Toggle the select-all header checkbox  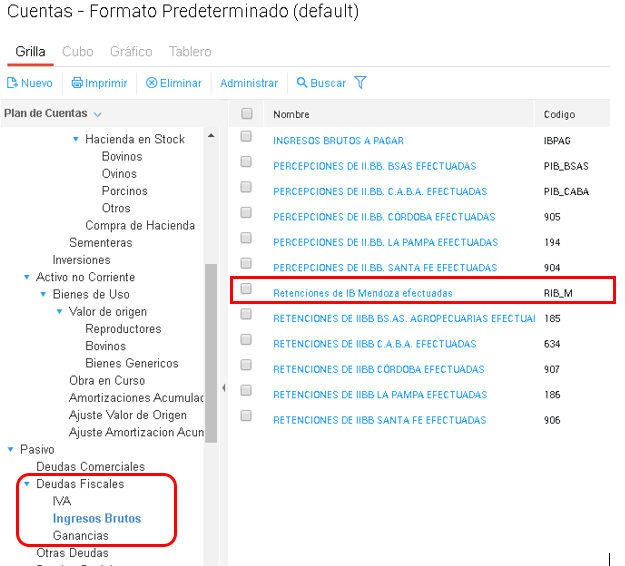click(x=247, y=114)
